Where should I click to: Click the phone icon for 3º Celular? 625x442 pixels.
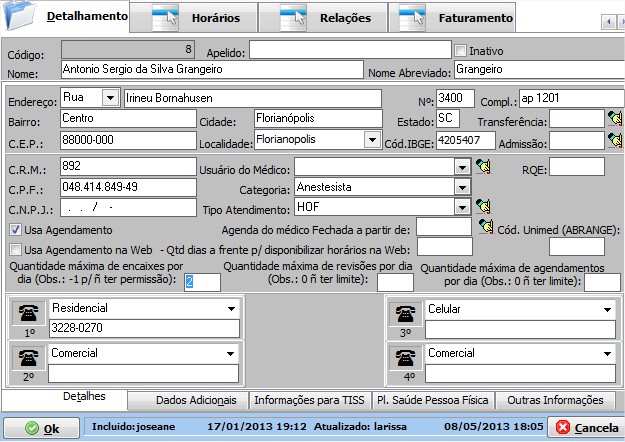404,314
